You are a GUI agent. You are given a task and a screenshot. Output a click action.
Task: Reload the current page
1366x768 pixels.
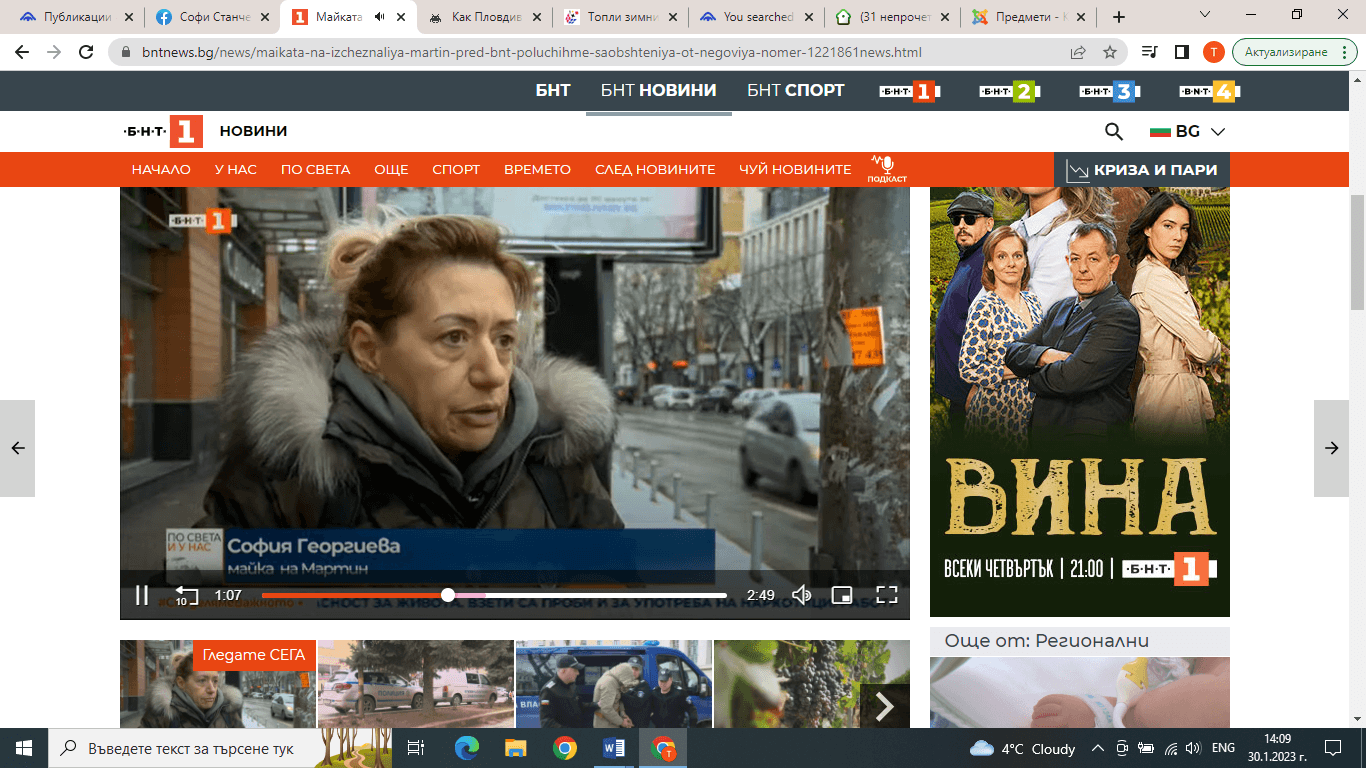(86, 52)
